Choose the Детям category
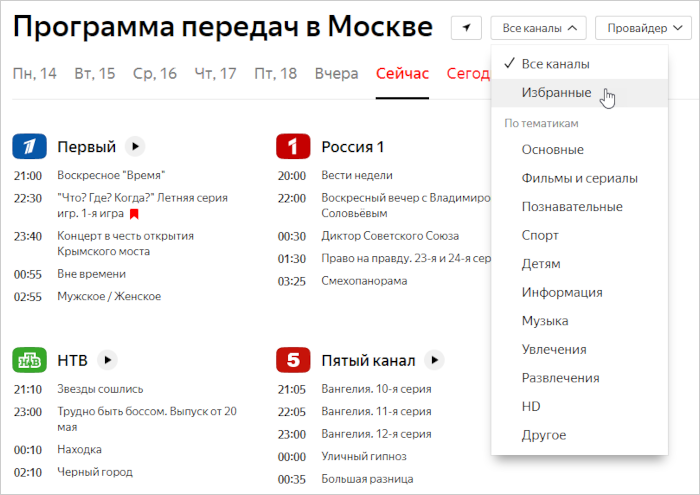The image size is (700, 495). (x=579, y=264)
